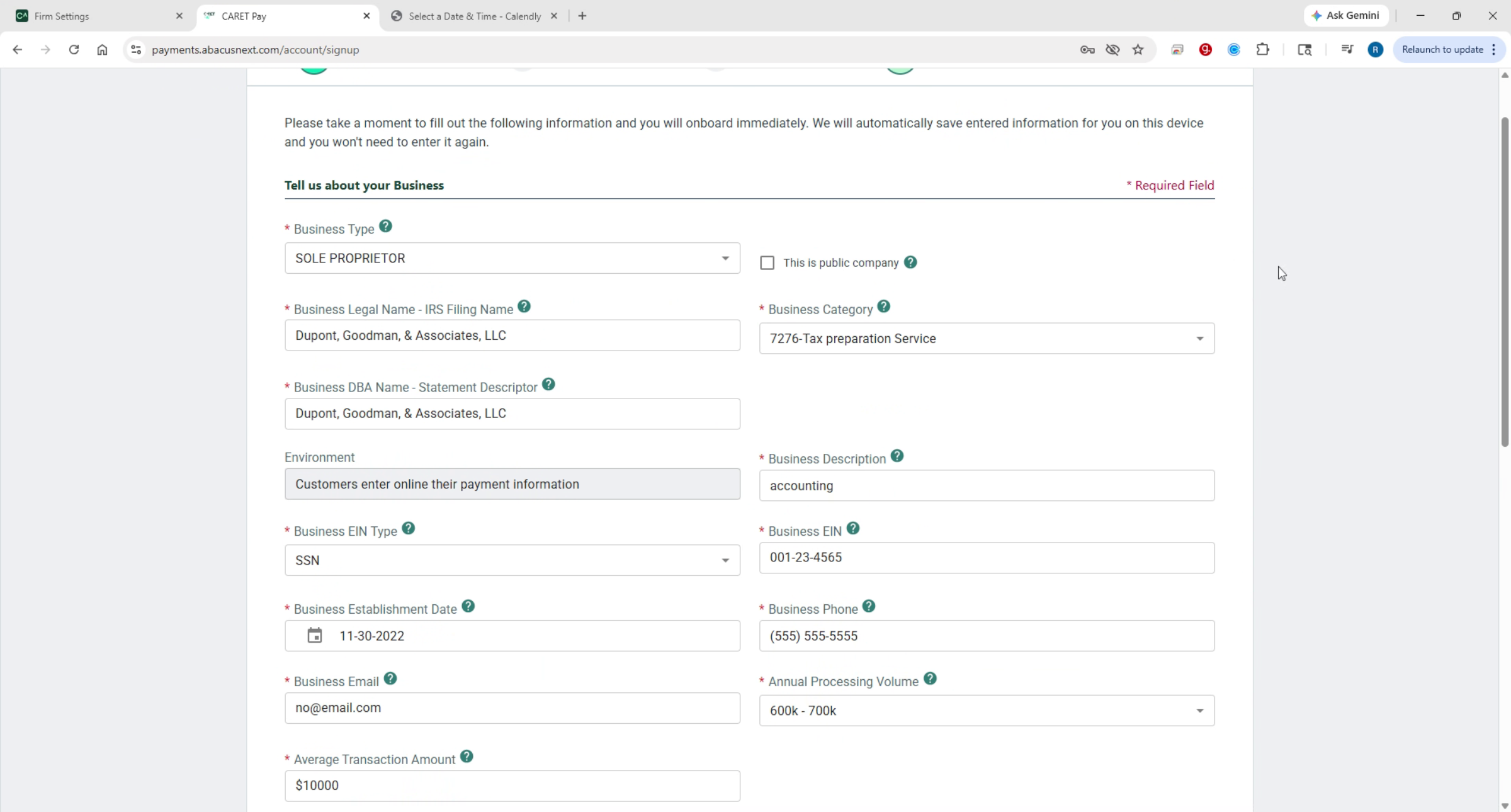Click the Business EIN input field

coord(987,558)
